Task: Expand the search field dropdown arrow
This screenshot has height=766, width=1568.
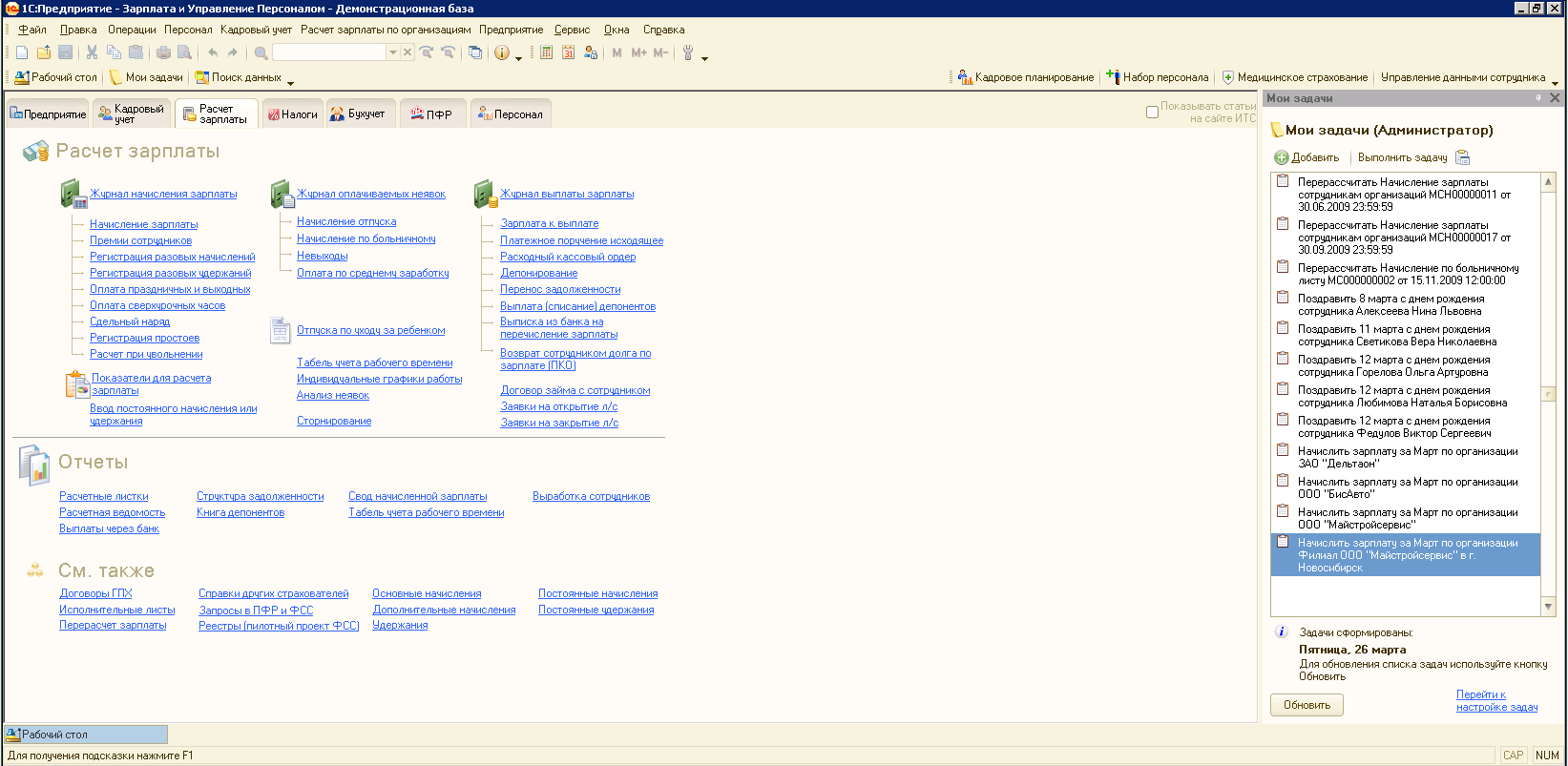Action: [x=392, y=52]
